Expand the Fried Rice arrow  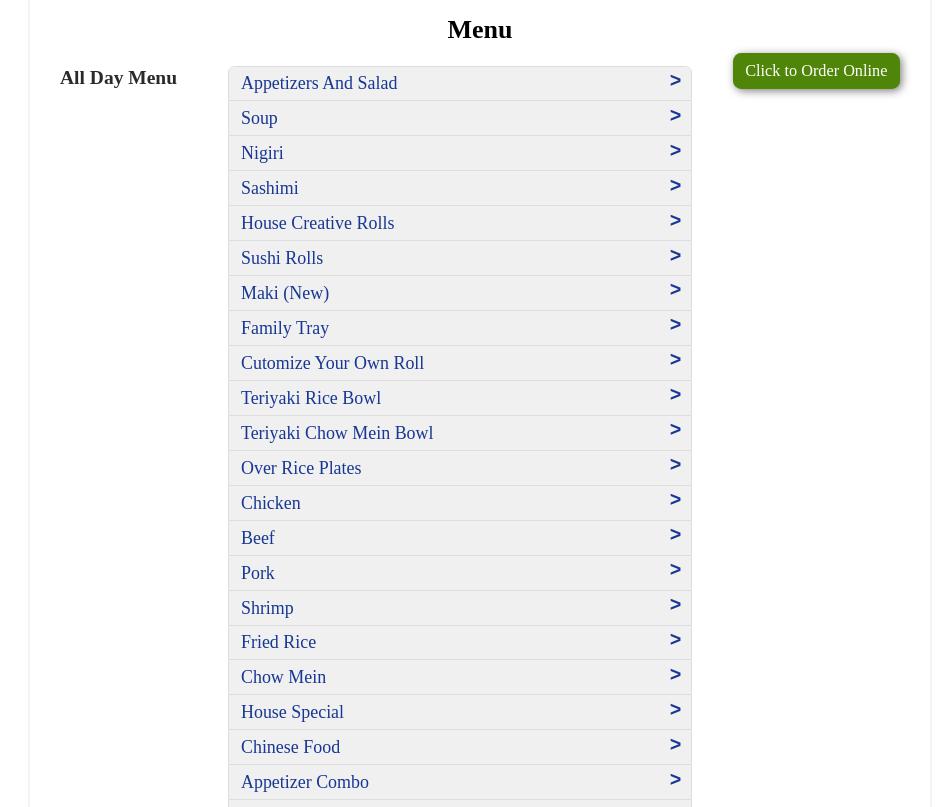675,640
